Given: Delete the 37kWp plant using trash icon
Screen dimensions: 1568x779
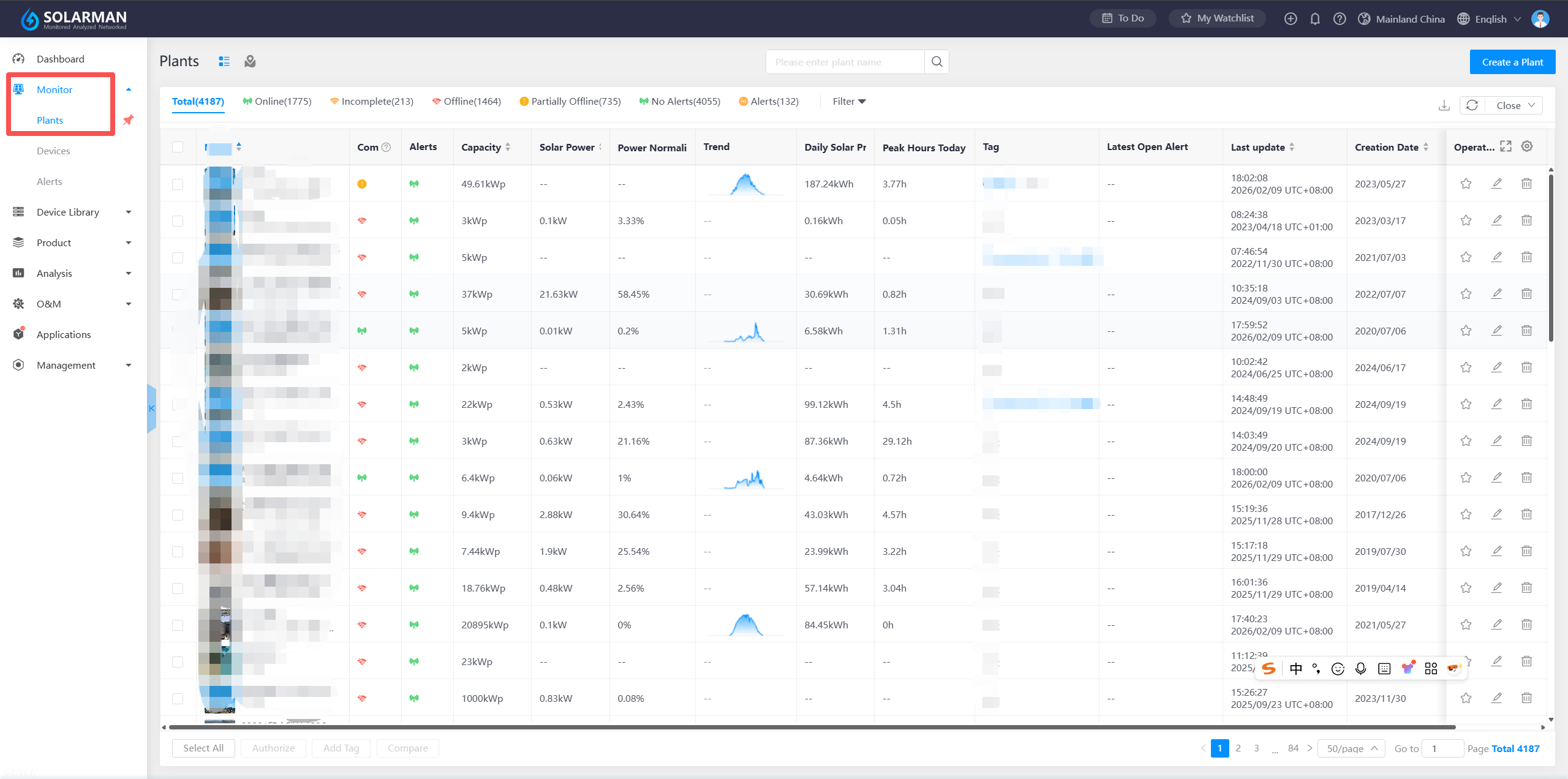Looking at the screenshot, I should coord(1526,294).
